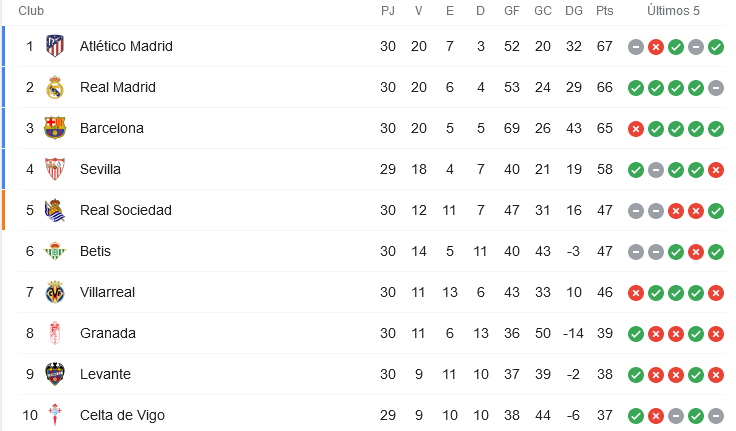This screenshot has height=431, width=736.
Task: Click the Barcelona club crest
Action: 55,128
